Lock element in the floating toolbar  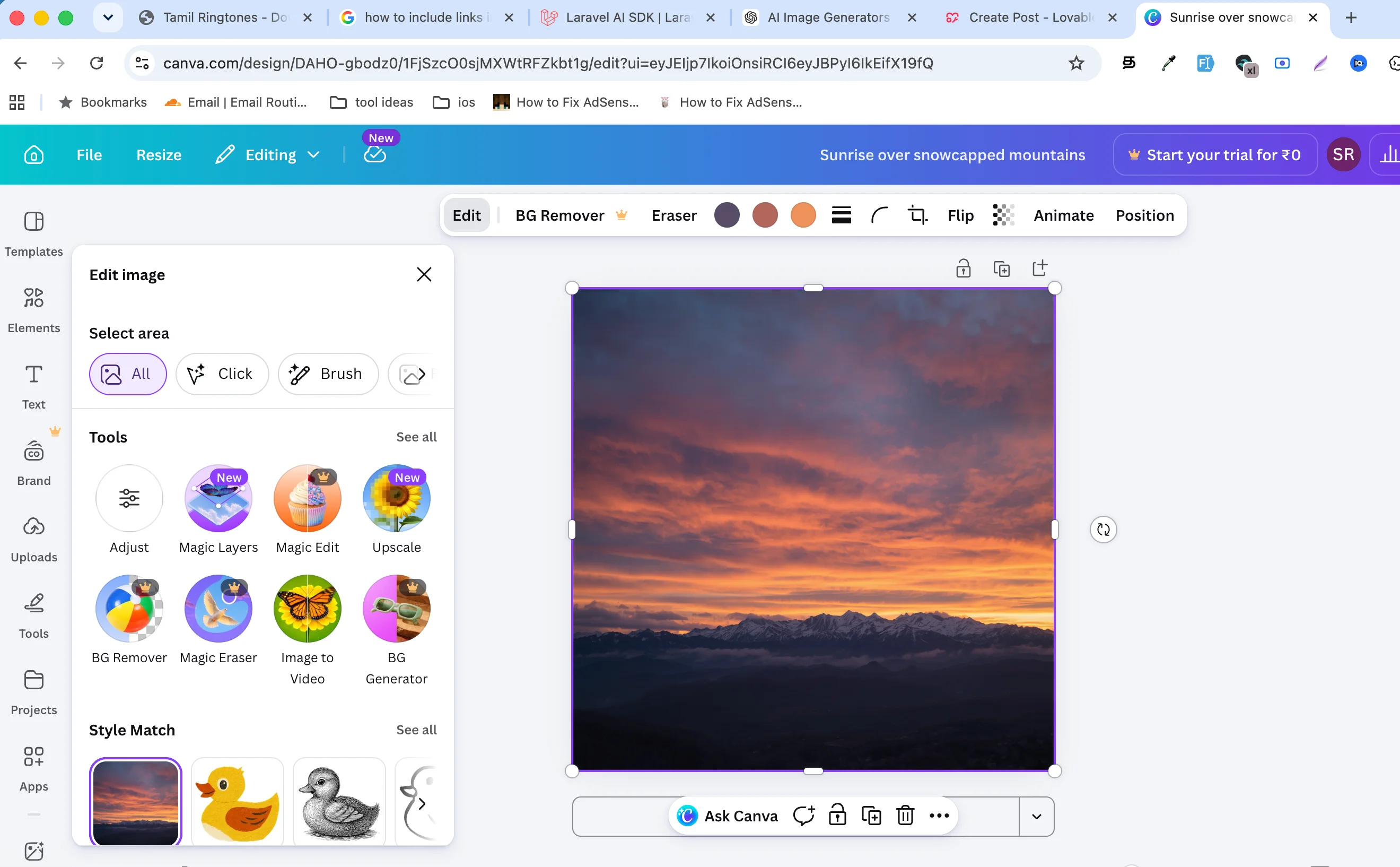tap(837, 816)
